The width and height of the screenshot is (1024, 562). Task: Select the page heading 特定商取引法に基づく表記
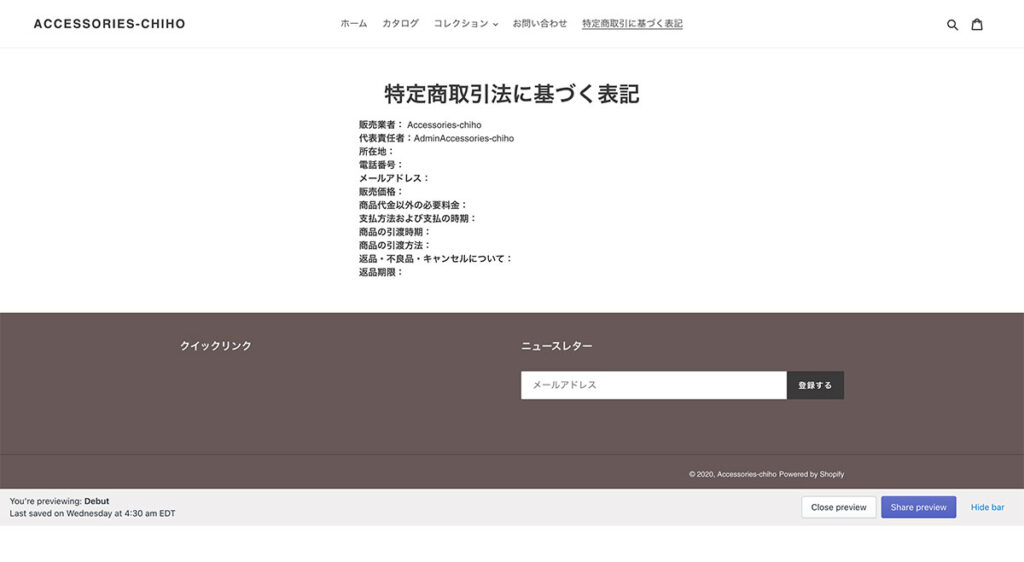[x=512, y=94]
